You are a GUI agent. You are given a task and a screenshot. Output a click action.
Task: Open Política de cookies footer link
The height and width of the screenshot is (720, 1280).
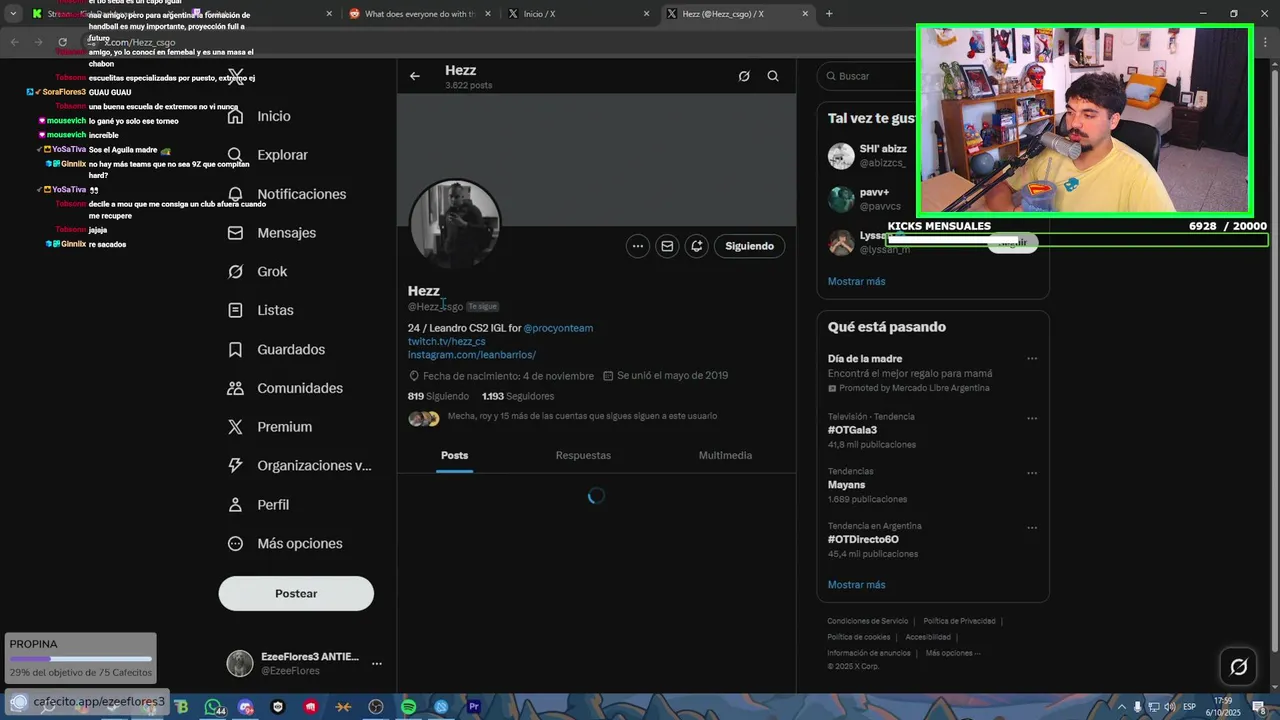858,637
